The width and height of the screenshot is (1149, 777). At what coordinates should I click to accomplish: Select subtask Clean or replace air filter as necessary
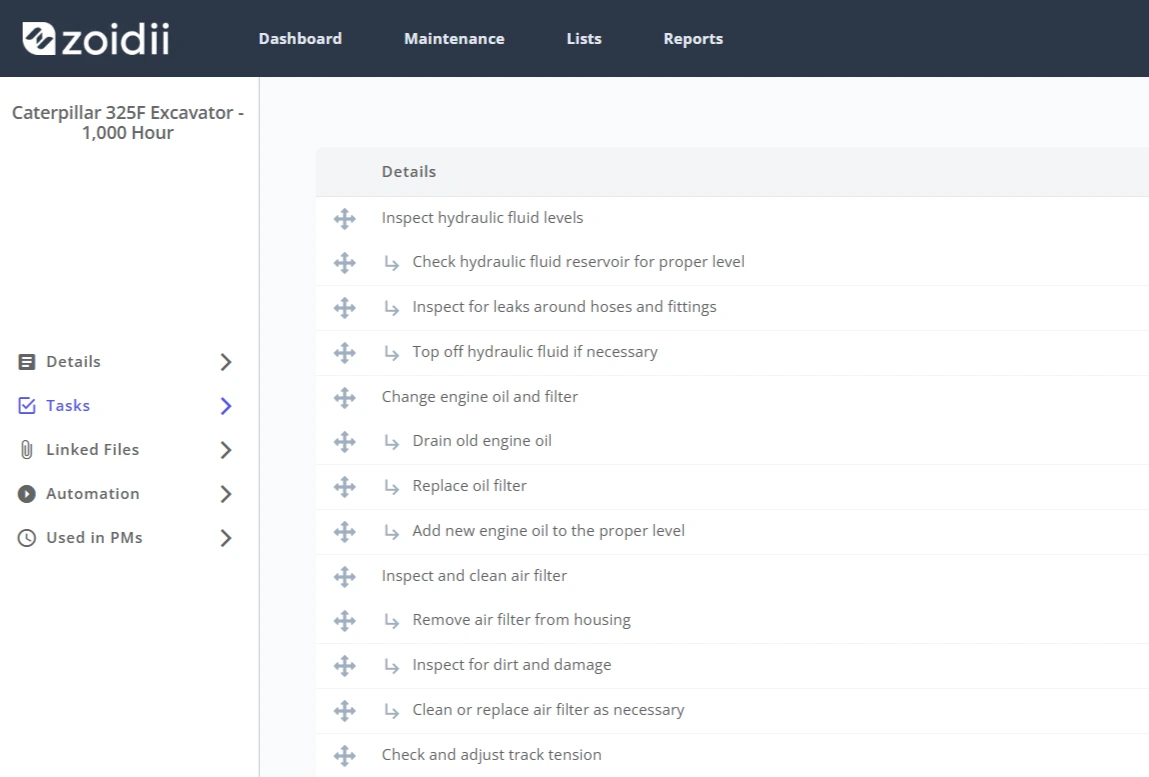pyautogui.click(x=548, y=710)
